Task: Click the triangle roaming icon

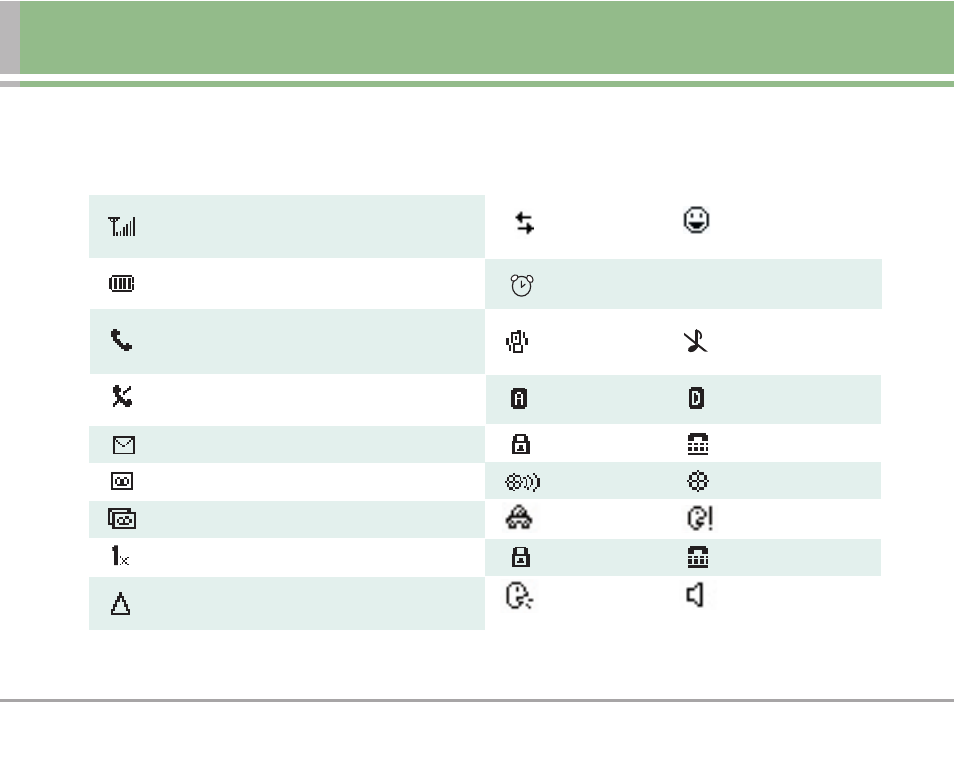Action: (x=120, y=604)
